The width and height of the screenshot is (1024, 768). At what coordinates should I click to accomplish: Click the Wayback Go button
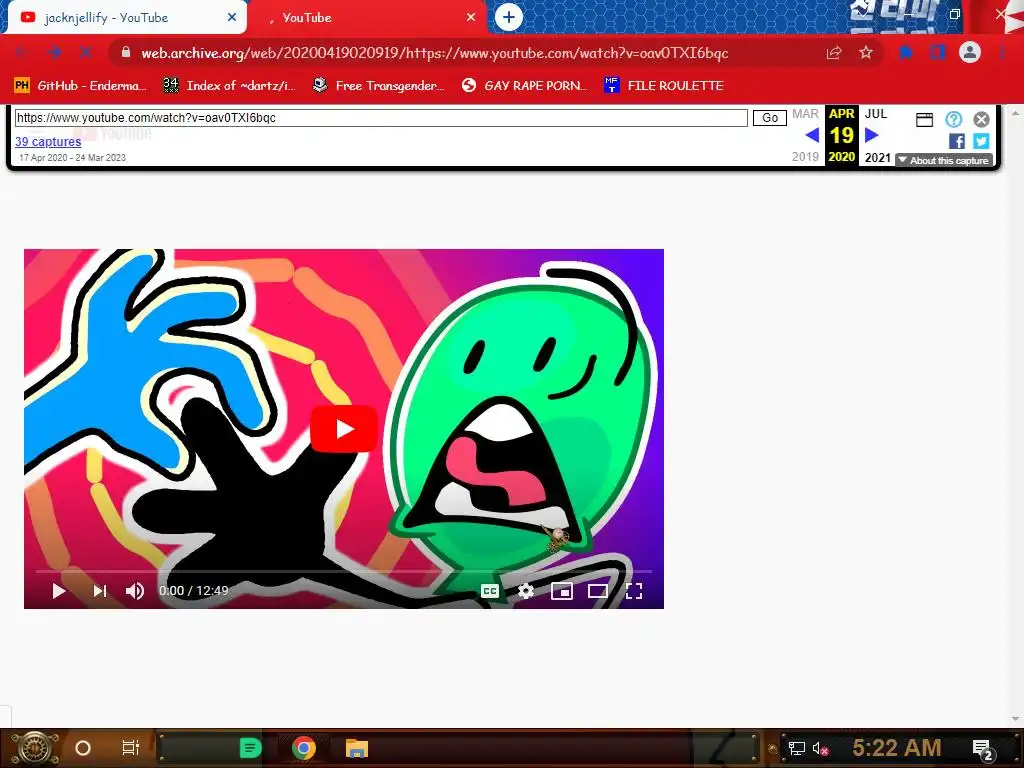[770, 118]
